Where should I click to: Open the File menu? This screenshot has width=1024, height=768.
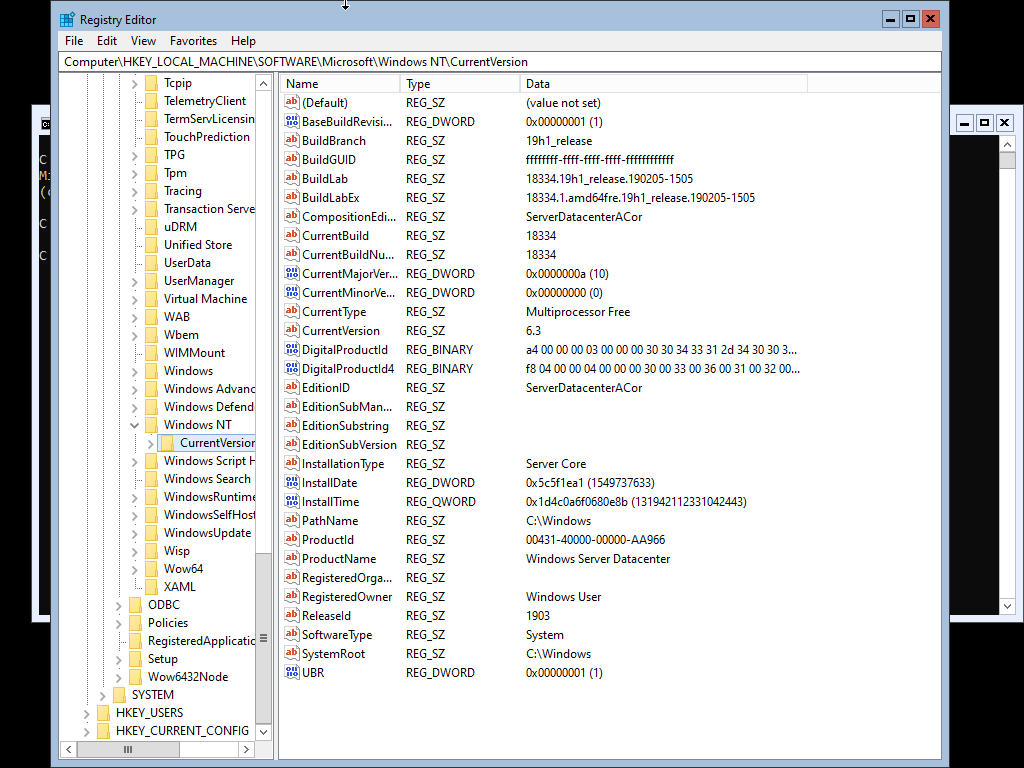[x=74, y=40]
